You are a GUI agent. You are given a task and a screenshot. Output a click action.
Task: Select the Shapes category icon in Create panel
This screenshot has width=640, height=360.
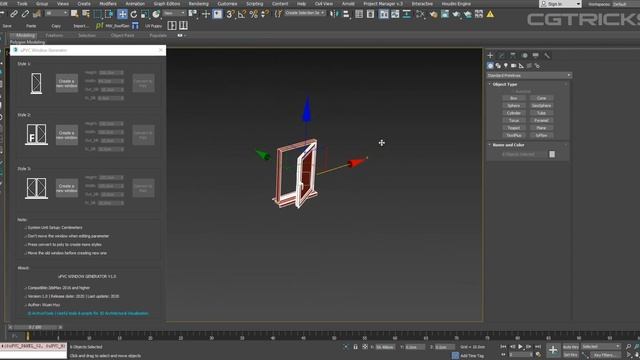click(x=498, y=66)
